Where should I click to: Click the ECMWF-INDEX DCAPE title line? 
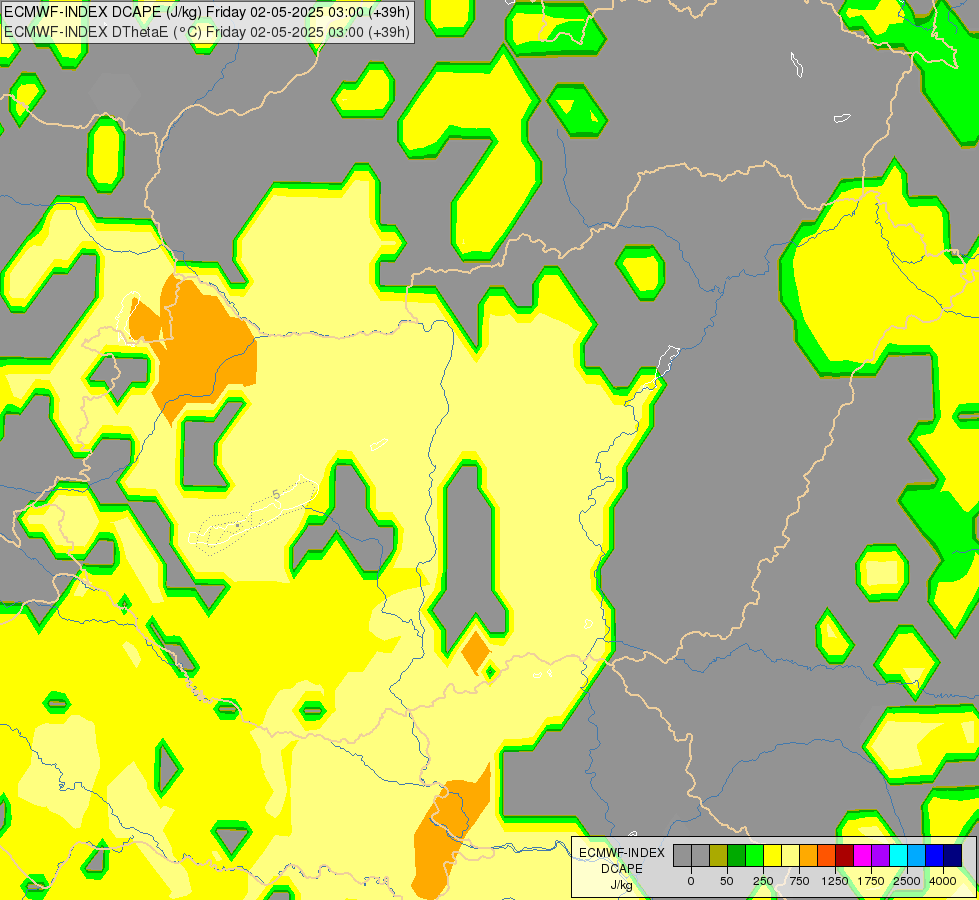pyautogui.click(x=207, y=12)
